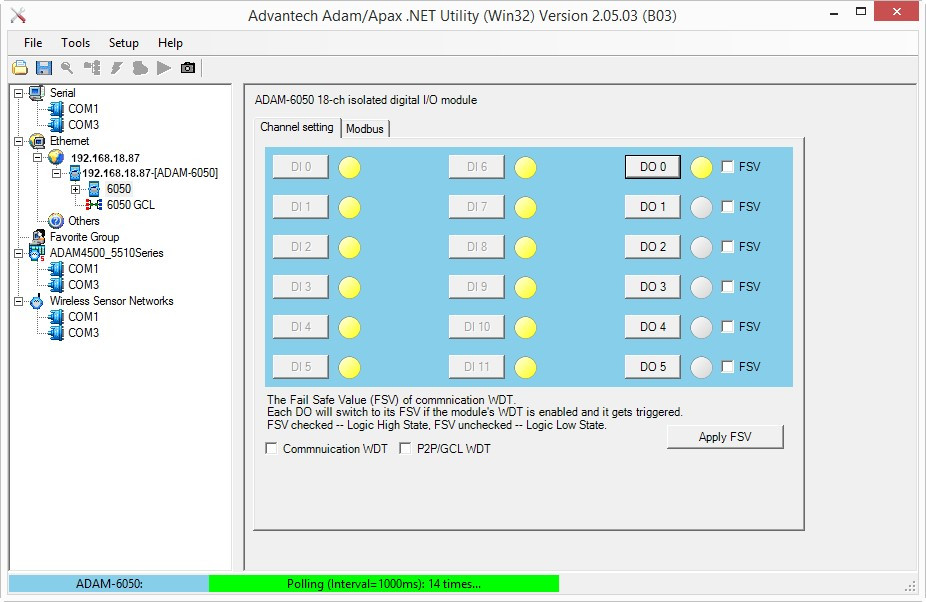The height and width of the screenshot is (602, 926).
Task: Click the 6050 GCL logic icon
Action: point(93,205)
